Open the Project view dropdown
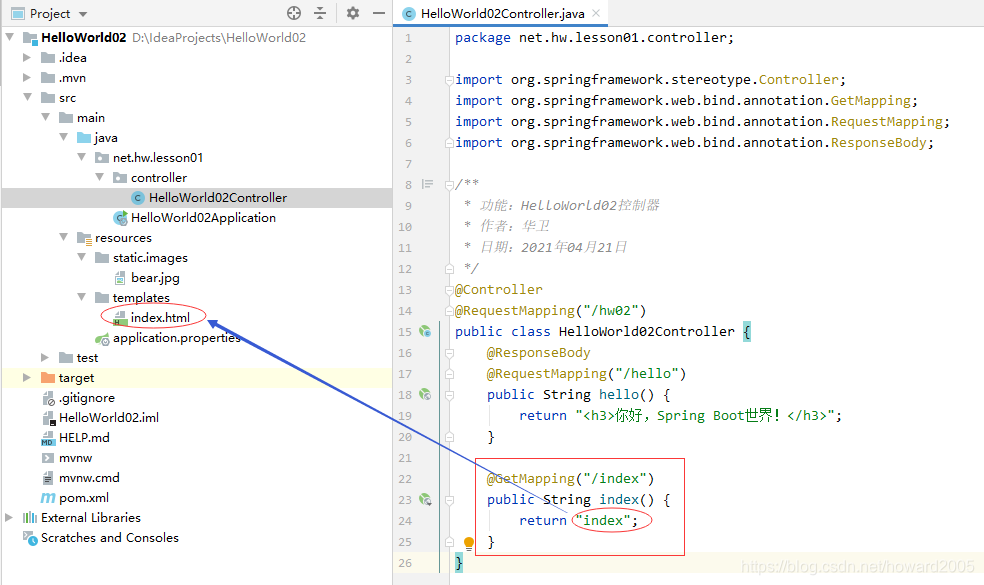Viewport: 984px width, 585px height. (x=83, y=14)
